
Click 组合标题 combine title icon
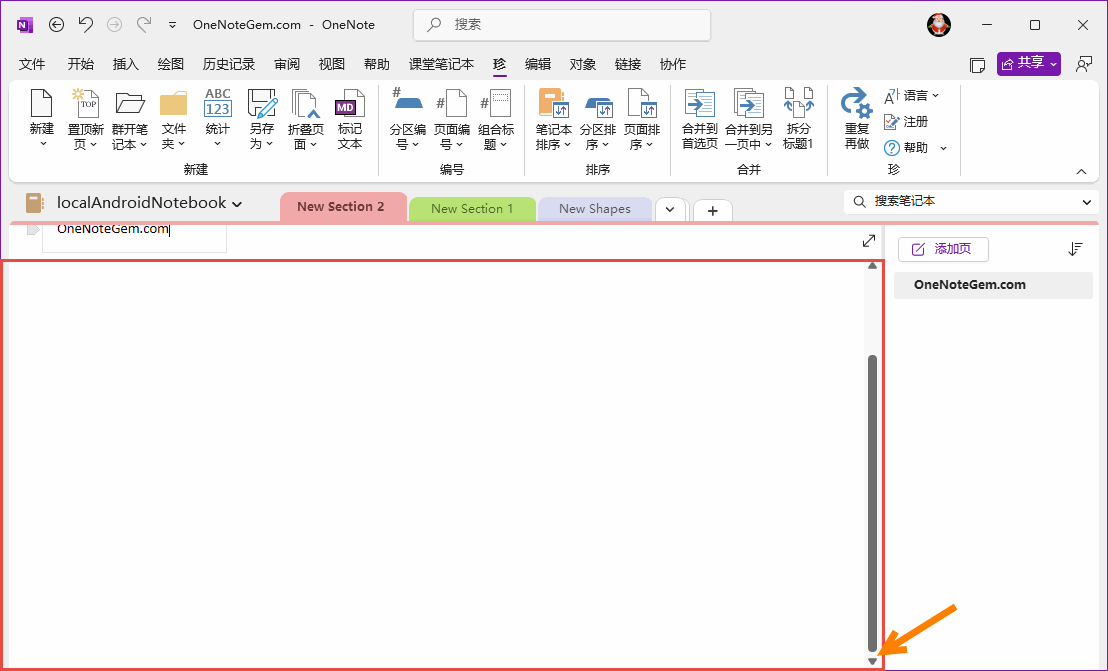click(496, 103)
